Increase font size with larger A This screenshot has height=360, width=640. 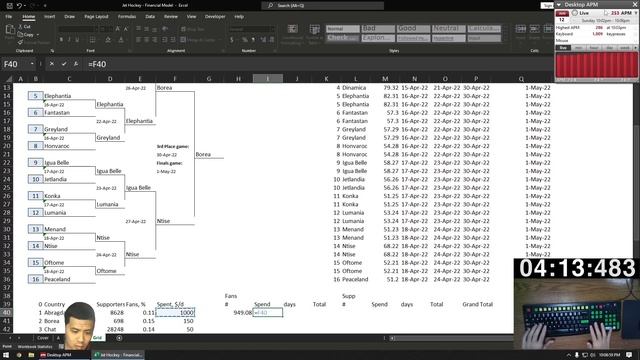pos(118,29)
